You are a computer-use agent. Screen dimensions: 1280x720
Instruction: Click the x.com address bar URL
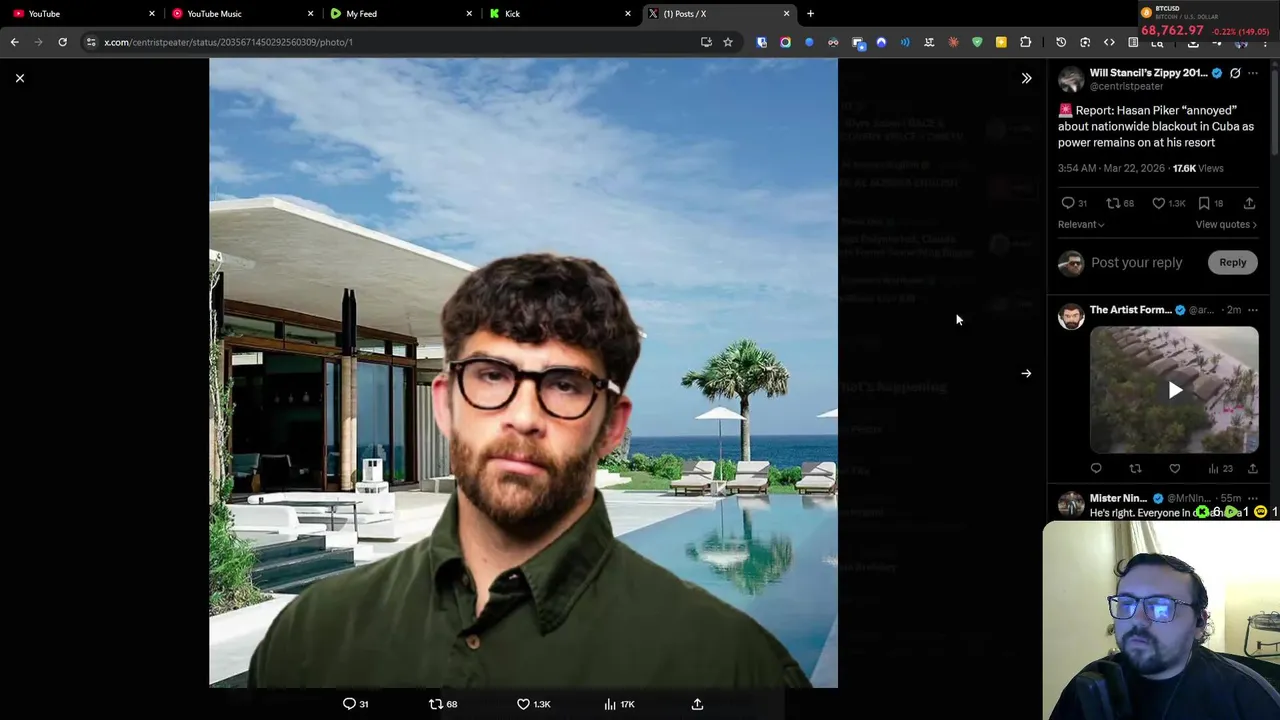tap(228, 42)
